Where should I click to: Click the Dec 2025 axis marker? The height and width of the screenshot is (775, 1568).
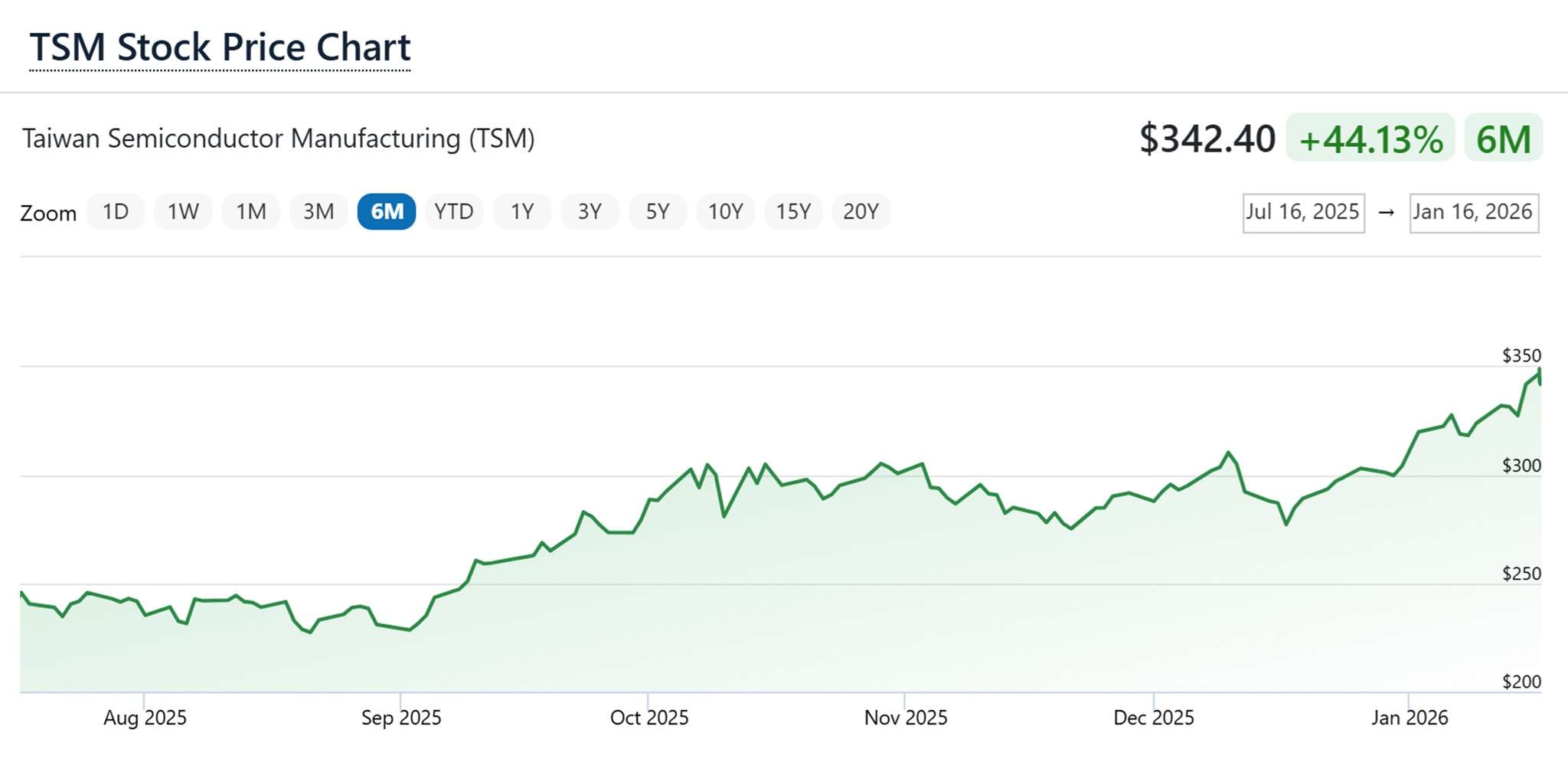coord(1153,718)
